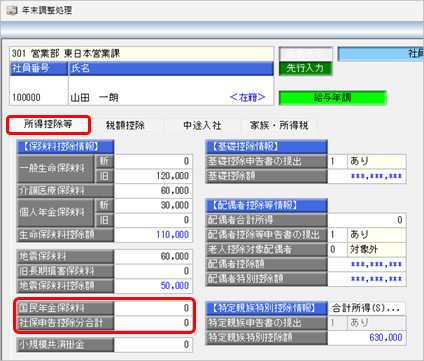Click the 対象外 text in 老人控除対象配偶者 row

tap(364, 249)
